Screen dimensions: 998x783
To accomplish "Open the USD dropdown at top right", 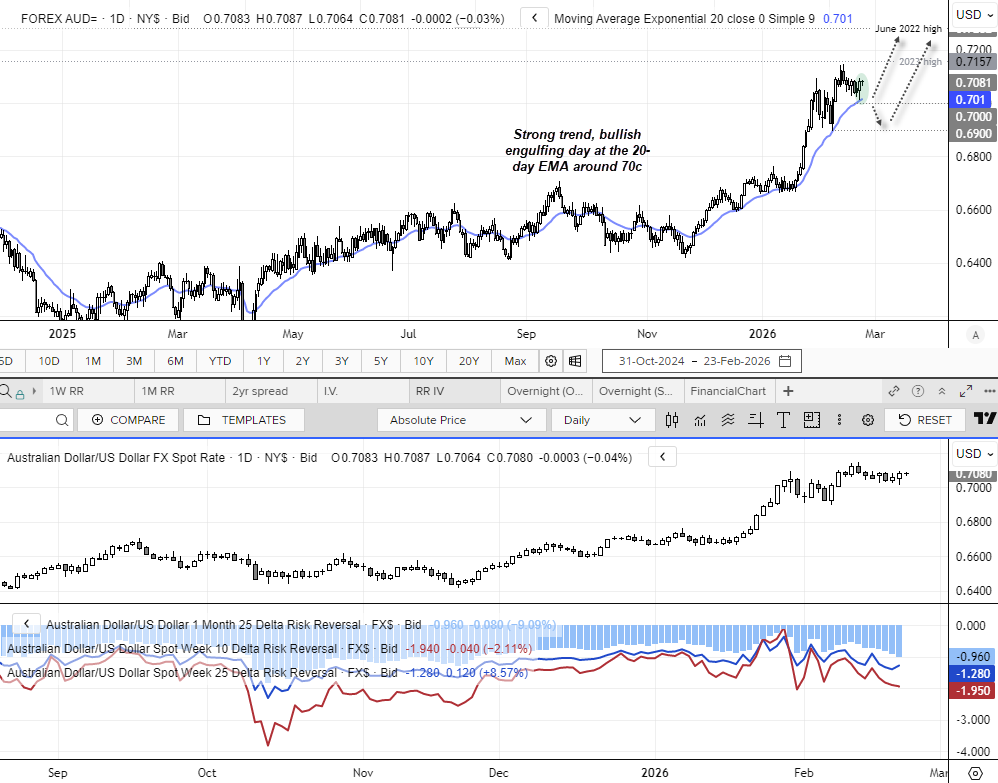I will tap(971, 14).
